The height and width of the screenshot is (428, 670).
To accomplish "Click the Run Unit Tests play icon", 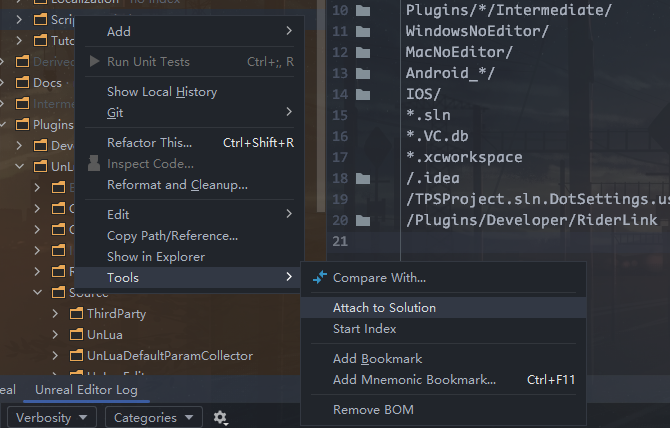I will click(x=94, y=62).
